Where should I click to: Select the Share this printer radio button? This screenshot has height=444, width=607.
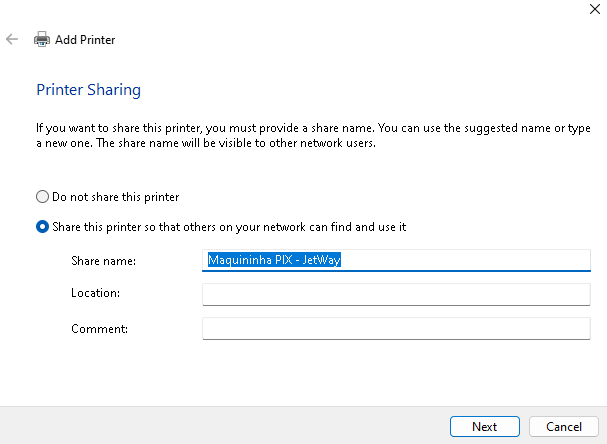tap(42, 227)
